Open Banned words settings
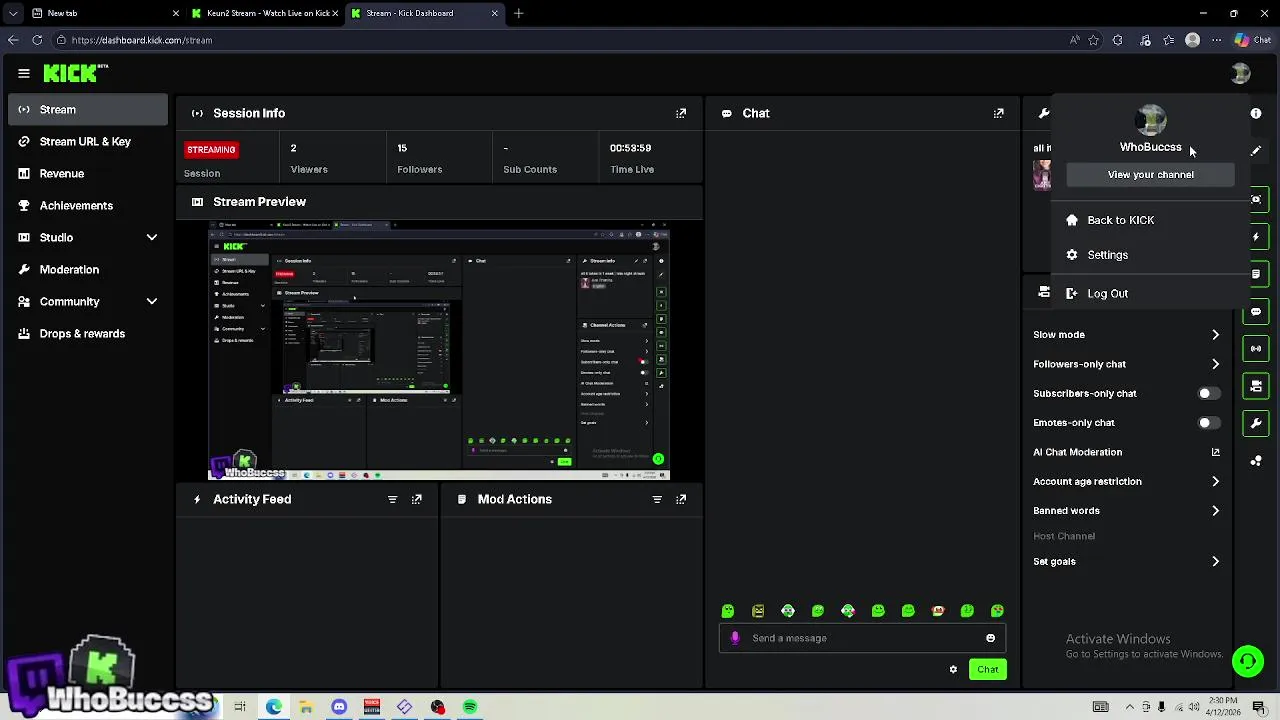Screen dimensions: 1280x720 pos(1127,510)
